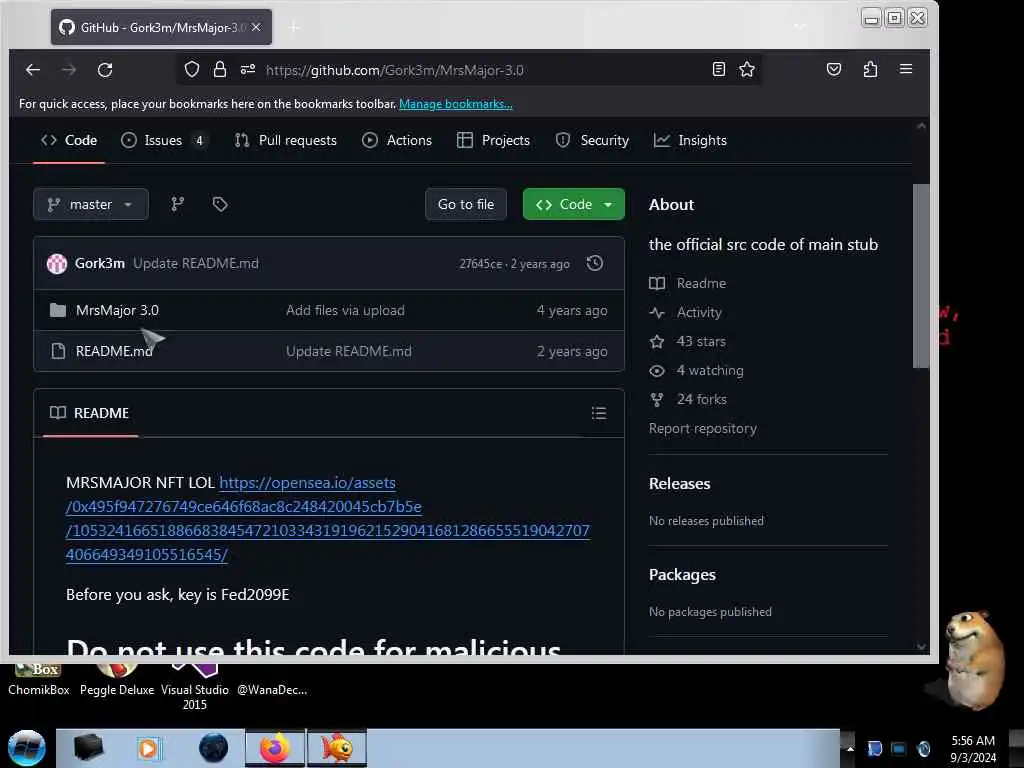Click the MrsMajor 3.0 folder icon
This screenshot has height=768, width=1024.
tap(58, 310)
